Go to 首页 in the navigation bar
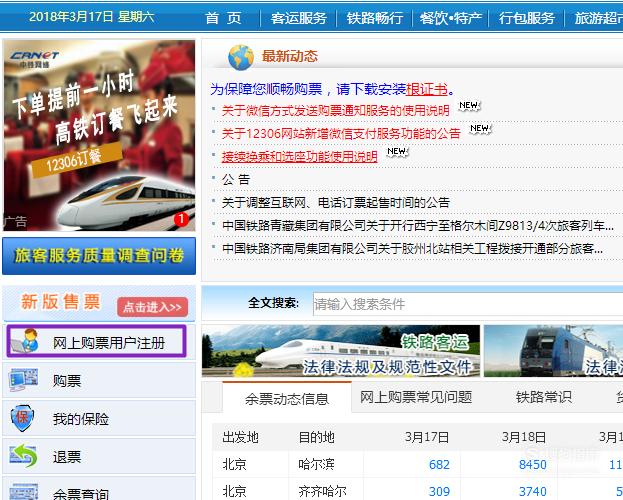 coord(224,18)
